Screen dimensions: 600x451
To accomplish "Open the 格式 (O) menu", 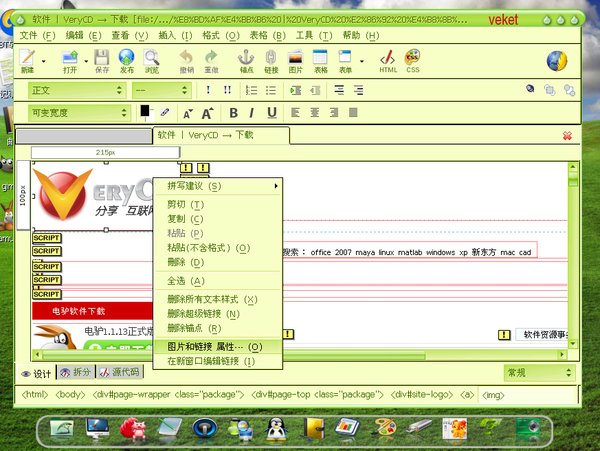I will point(221,36).
